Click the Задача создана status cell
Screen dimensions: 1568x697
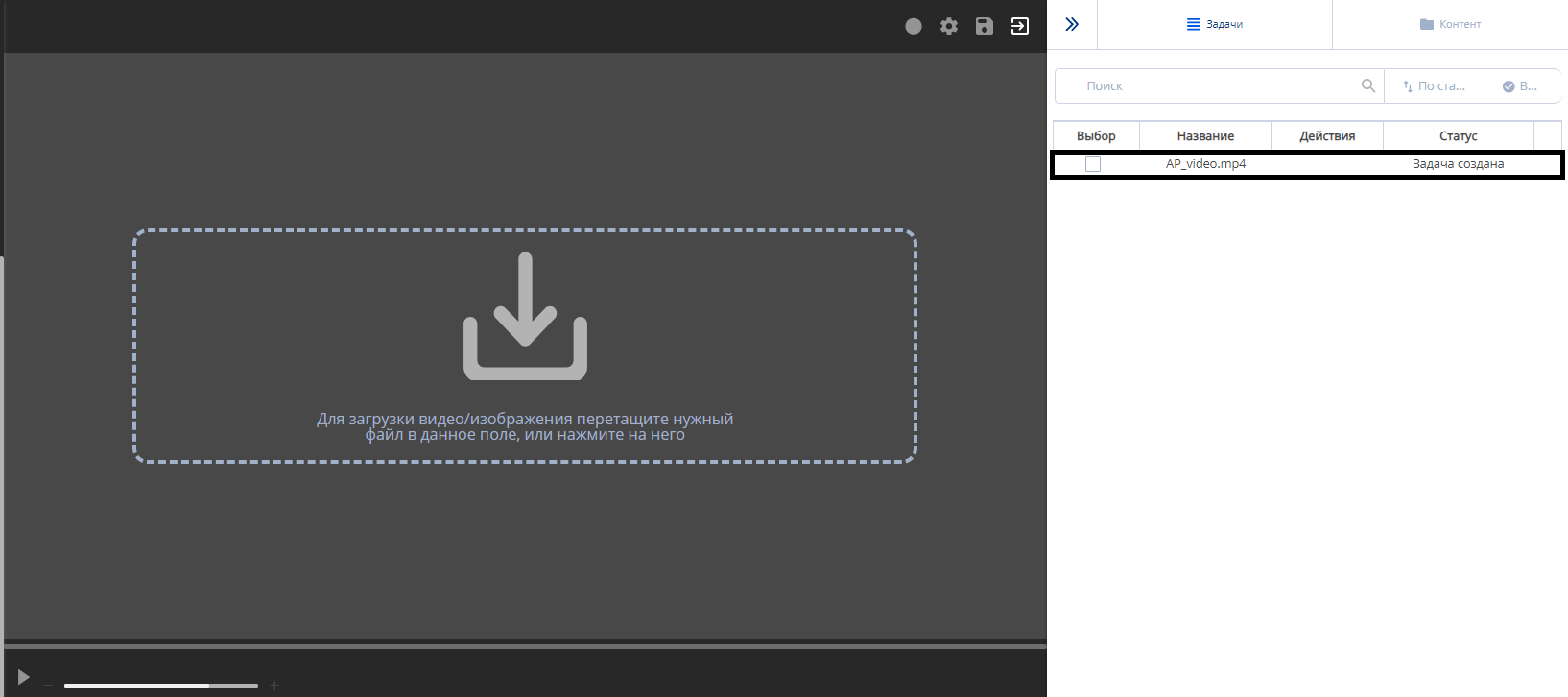[1459, 164]
